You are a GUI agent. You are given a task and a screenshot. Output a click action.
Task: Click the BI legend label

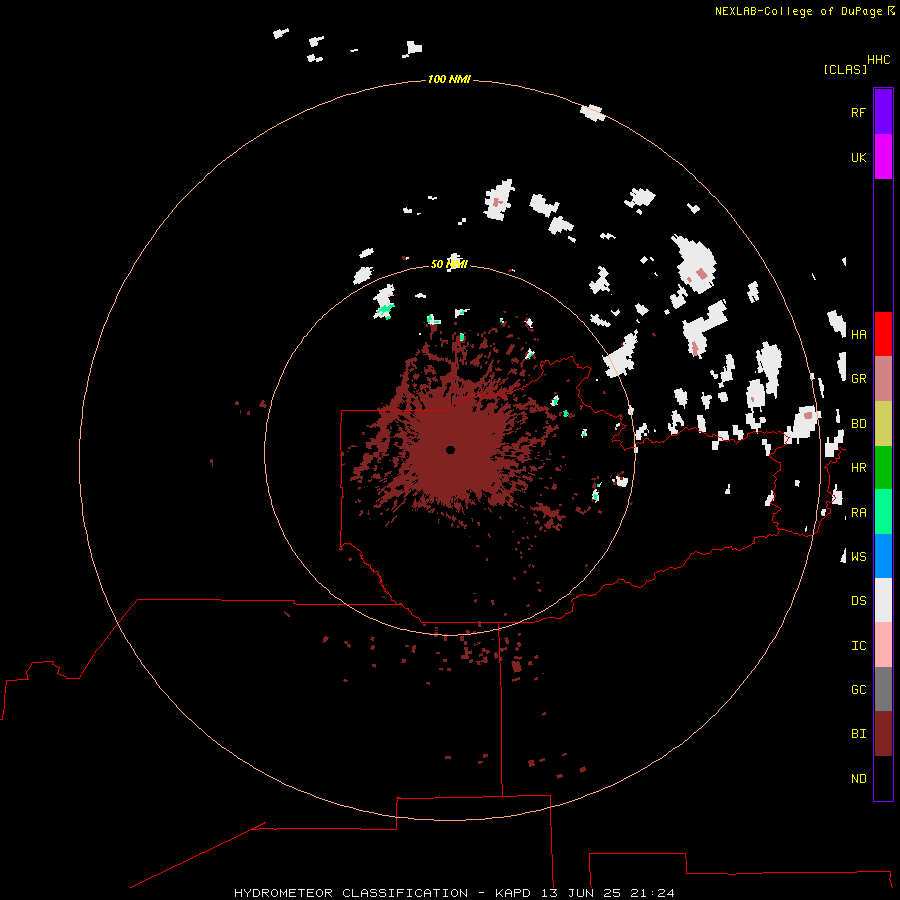click(858, 734)
